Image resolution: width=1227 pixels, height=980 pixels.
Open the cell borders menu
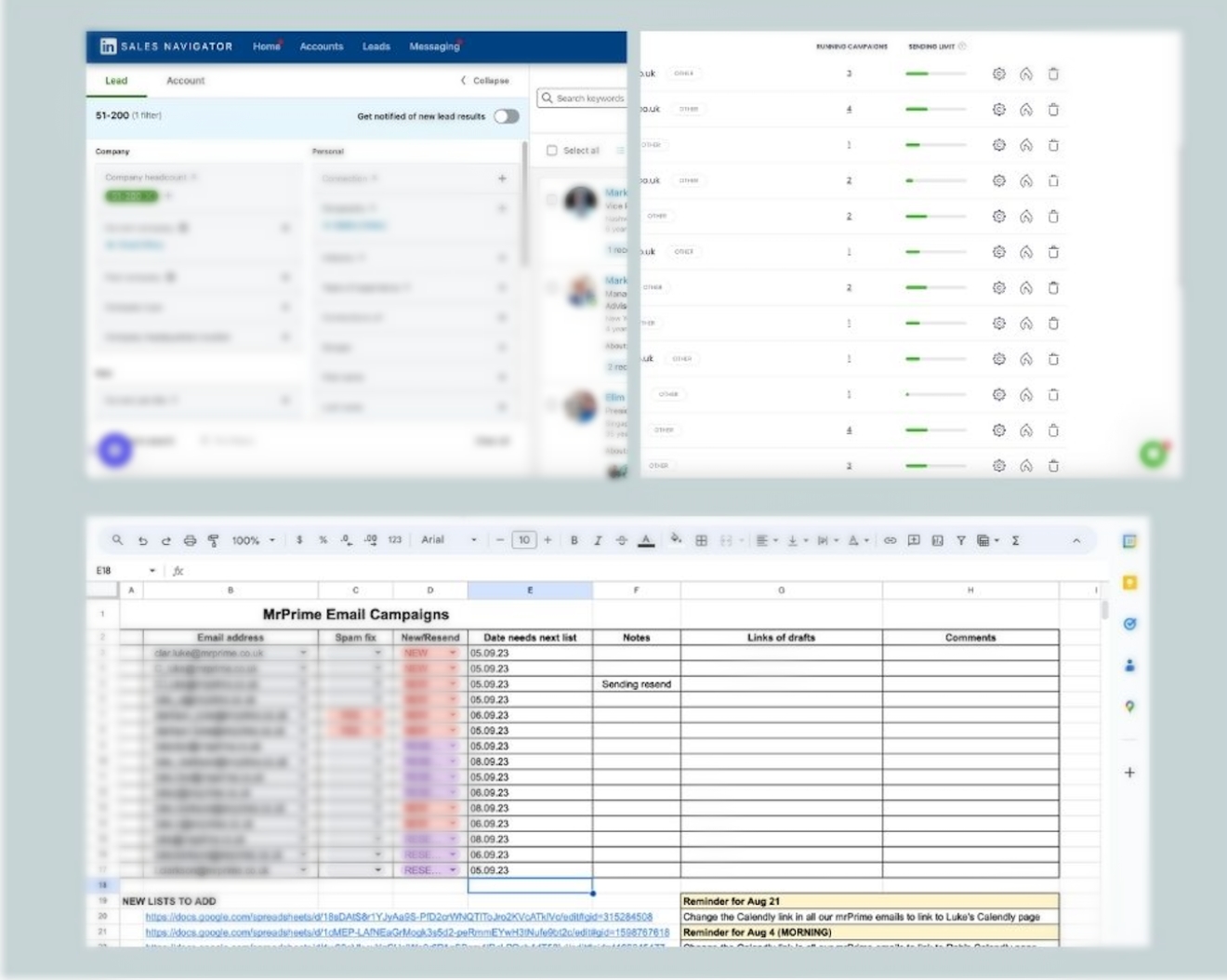[702, 540]
